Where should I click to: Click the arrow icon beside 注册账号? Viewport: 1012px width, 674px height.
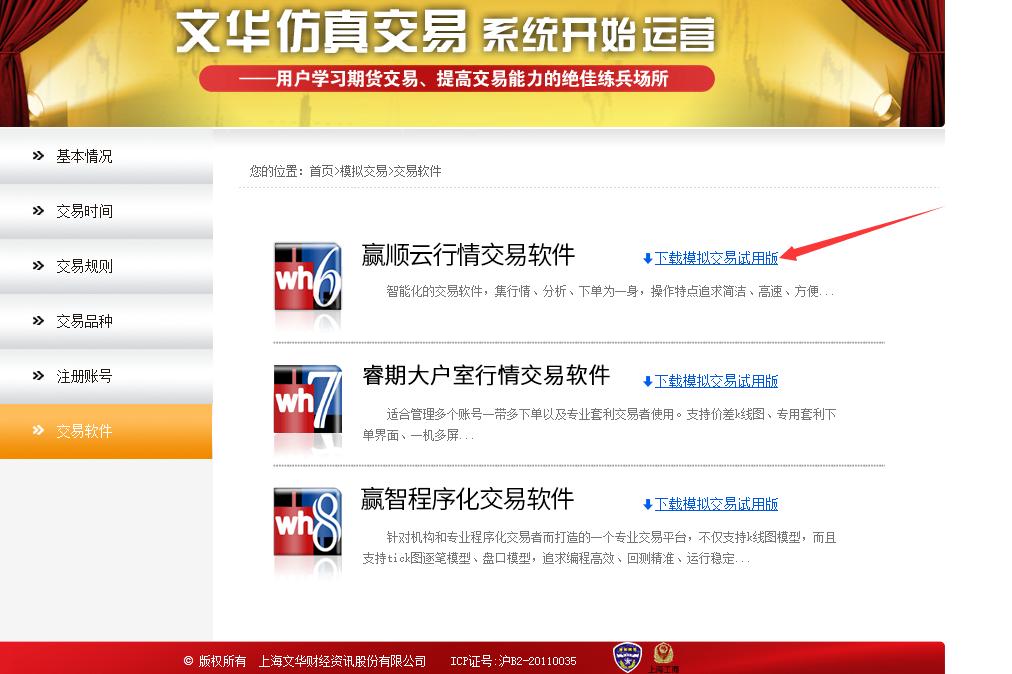(36, 376)
